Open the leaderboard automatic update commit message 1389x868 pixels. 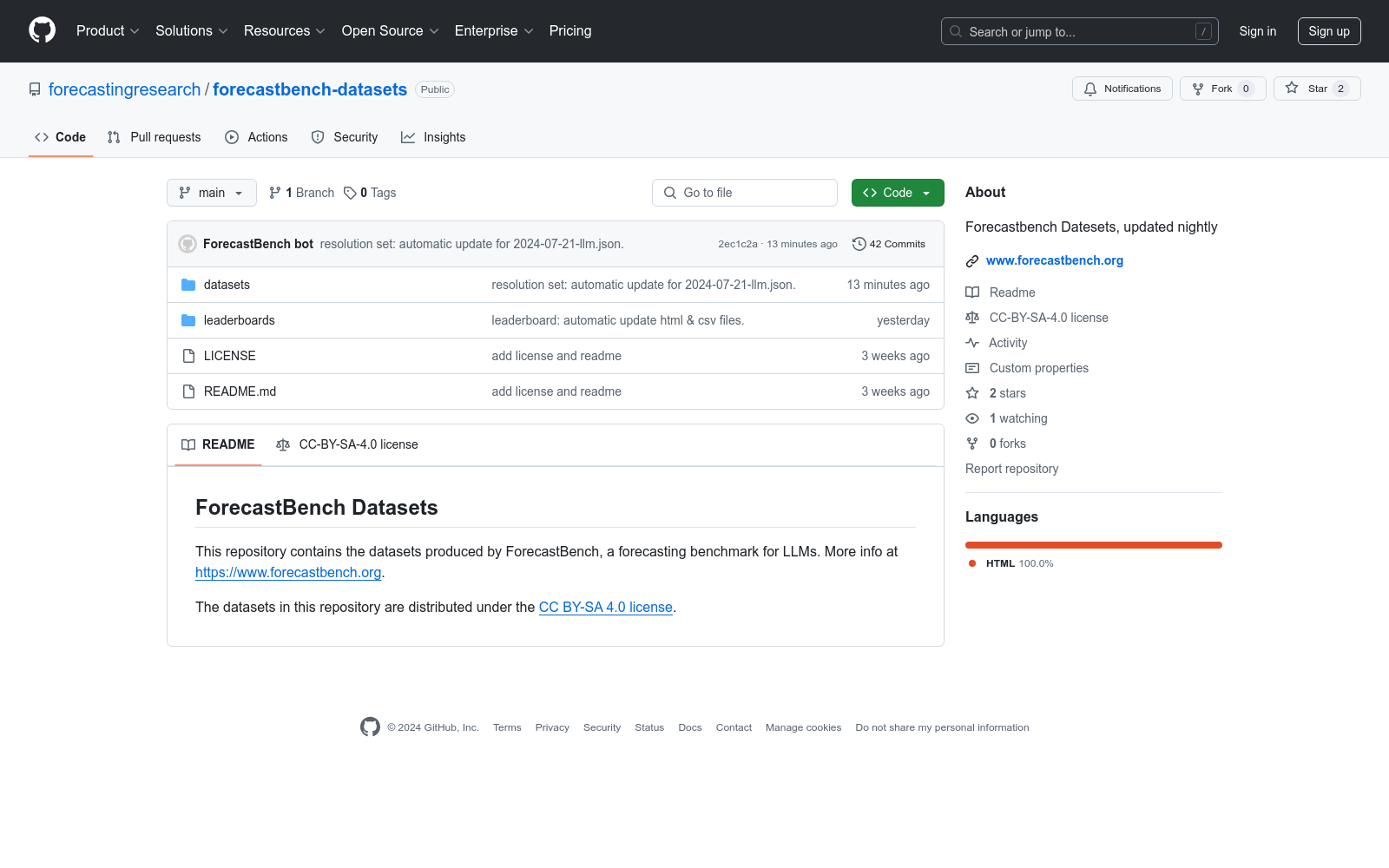click(x=618, y=320)
